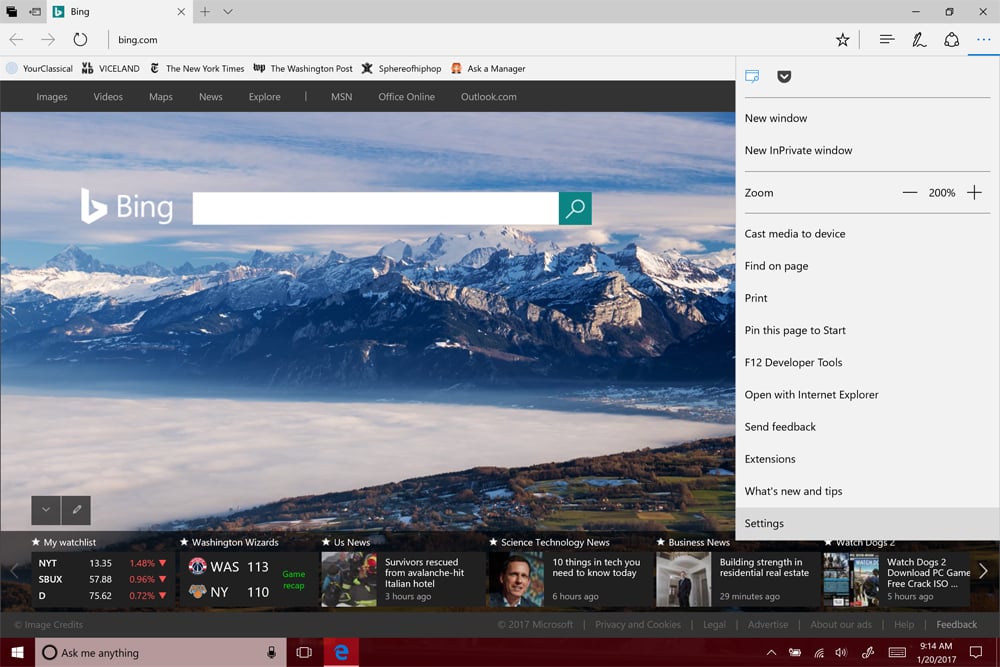Open Action Center notification icon
This screenshot has width=1000, height=667.
(976, 652)
